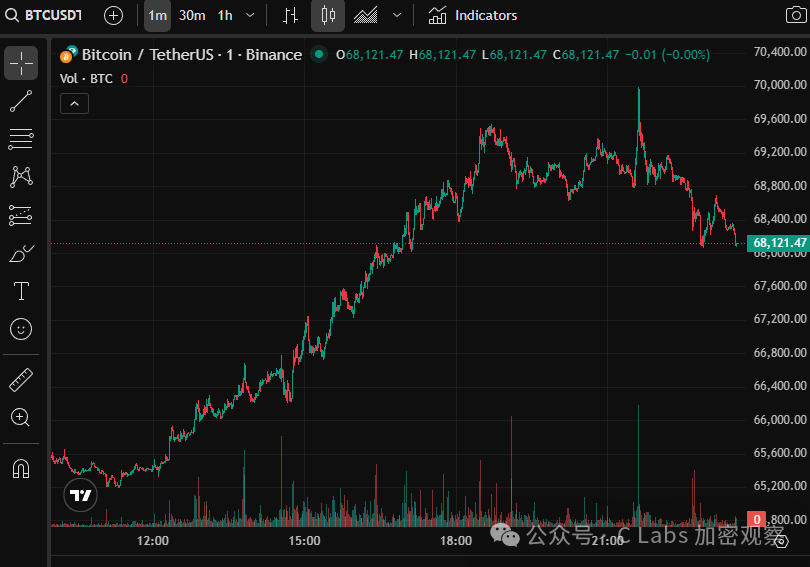Open the Indicators menu
Viewport: 810px width, 567px height.
click(x=473, y=15)
